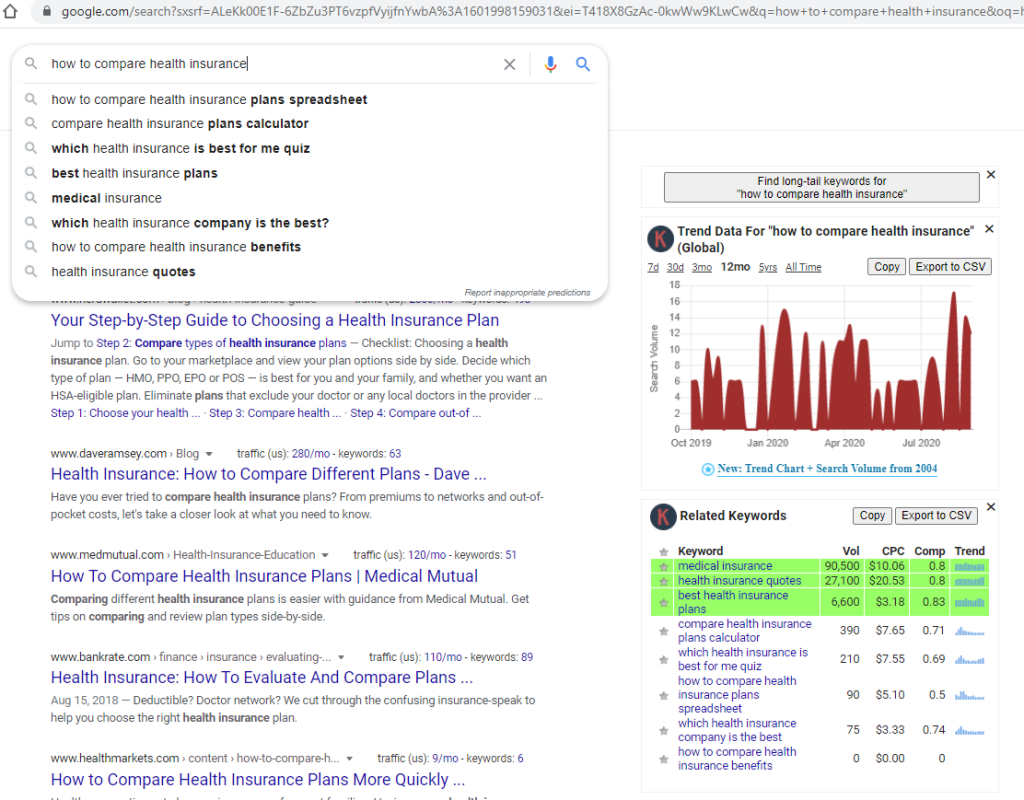The width and height of the screenshot is (1024, 800).
Task: Close the long-tail keywords widget
Action: point(991,174)
